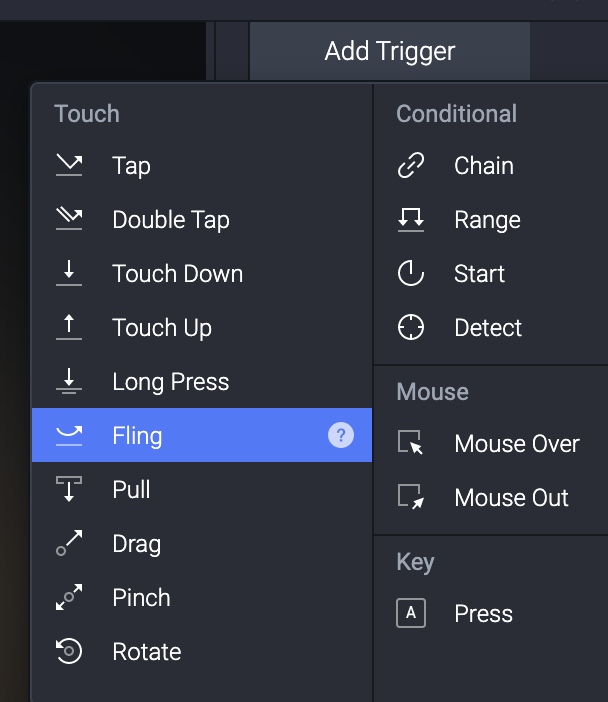608x702 pixels.
Task: Click the Detect crosshair icon
Action: click(411, 328)
